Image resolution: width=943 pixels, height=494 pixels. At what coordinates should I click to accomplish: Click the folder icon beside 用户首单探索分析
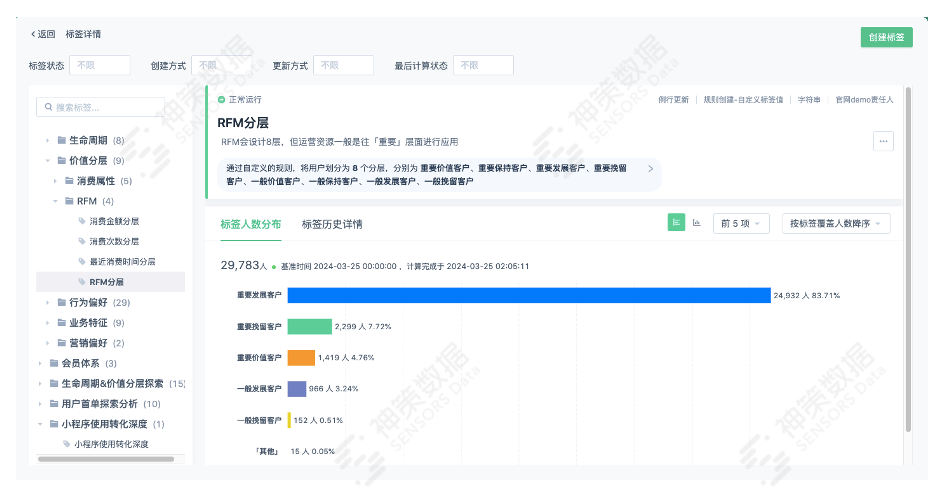point(54,404)
